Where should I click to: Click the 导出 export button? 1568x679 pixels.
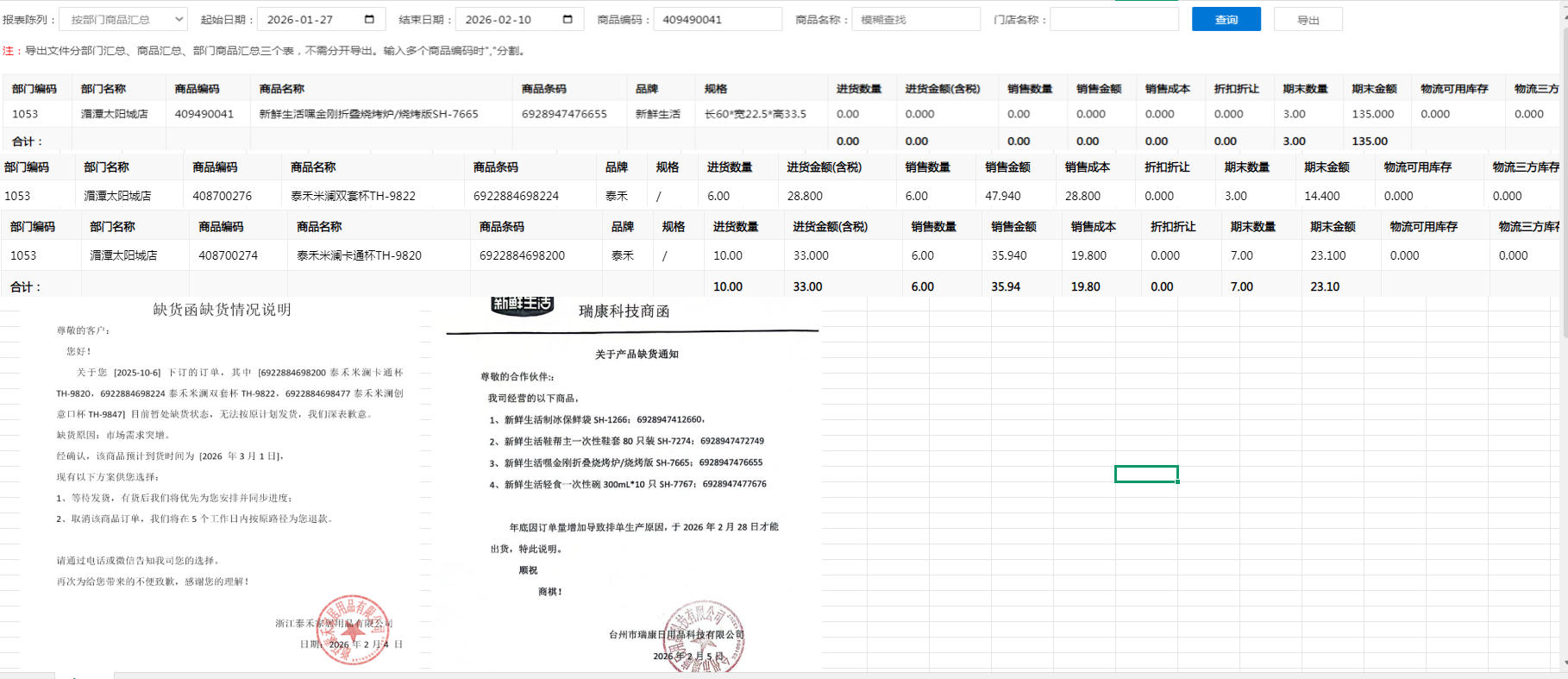[1308, 20]
